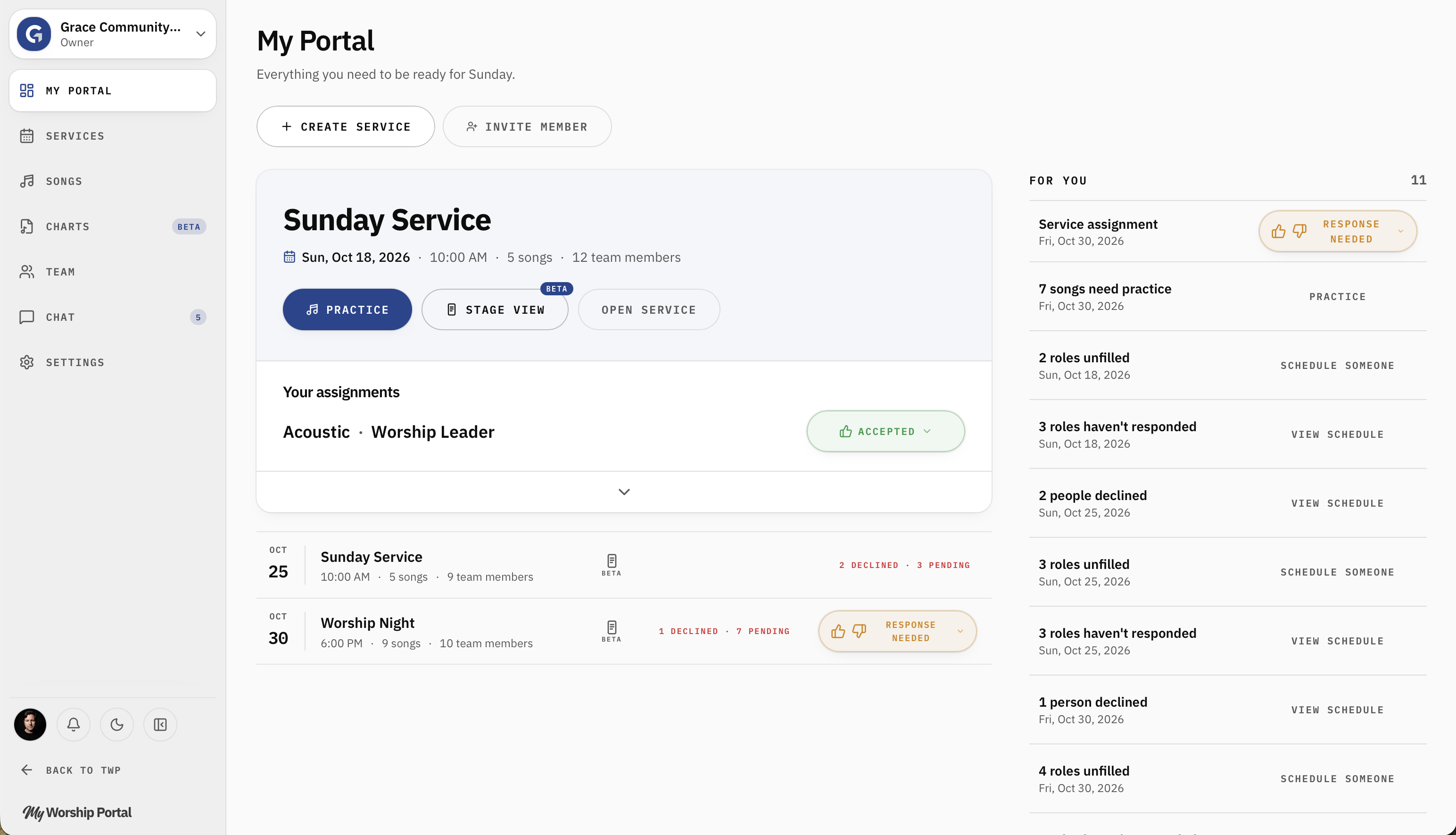Click the notifications bell icon

[74, 725]
